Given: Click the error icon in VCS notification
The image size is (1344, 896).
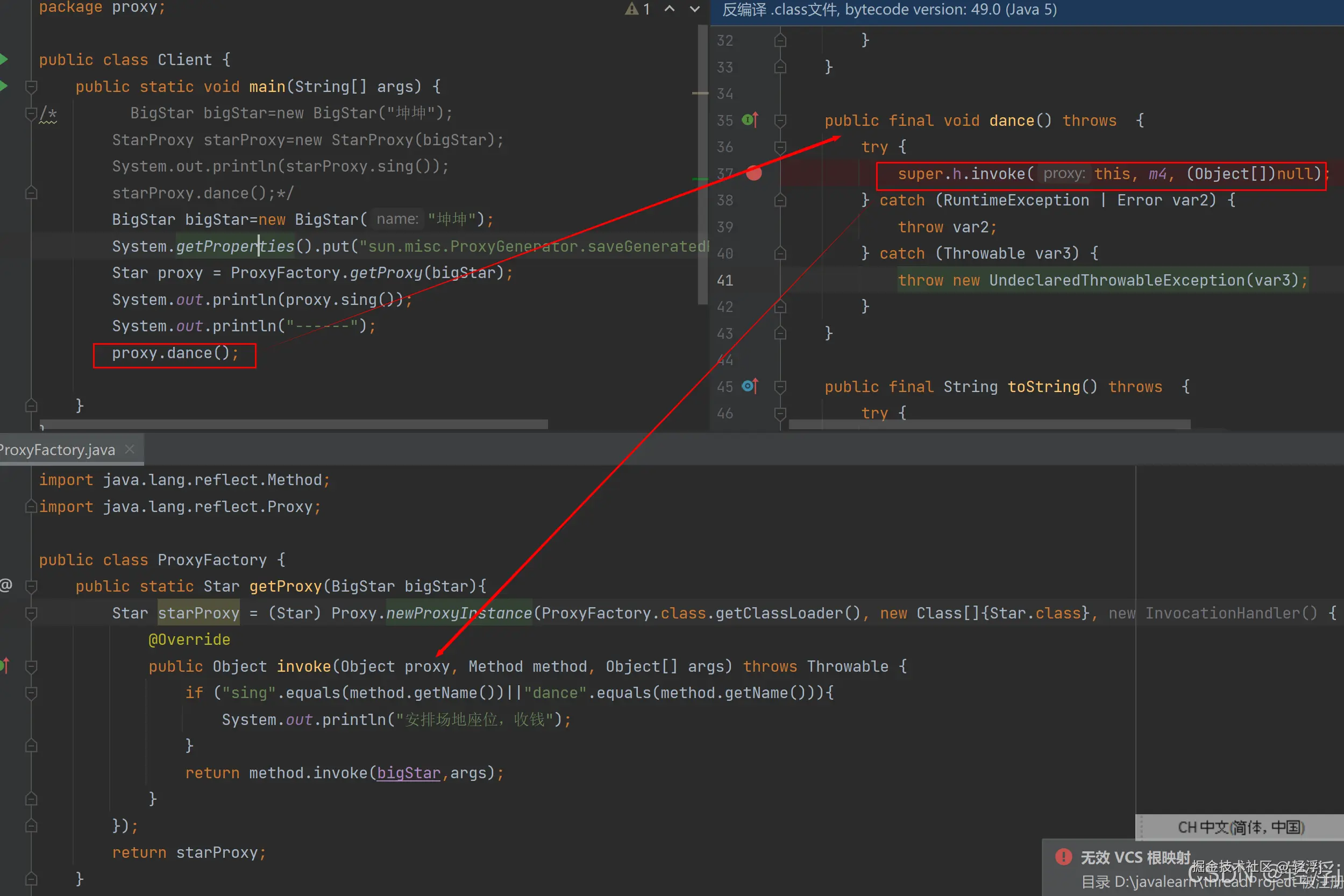Looking at the screenshot, I should pos(1063,857).
